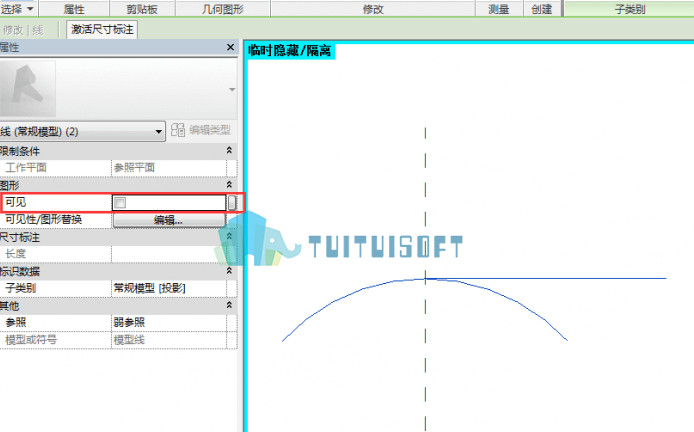Click the 属性 ribbon panel label
This screenshot has height=432, width=694.
pyautogui.click(x=74, y=9)
